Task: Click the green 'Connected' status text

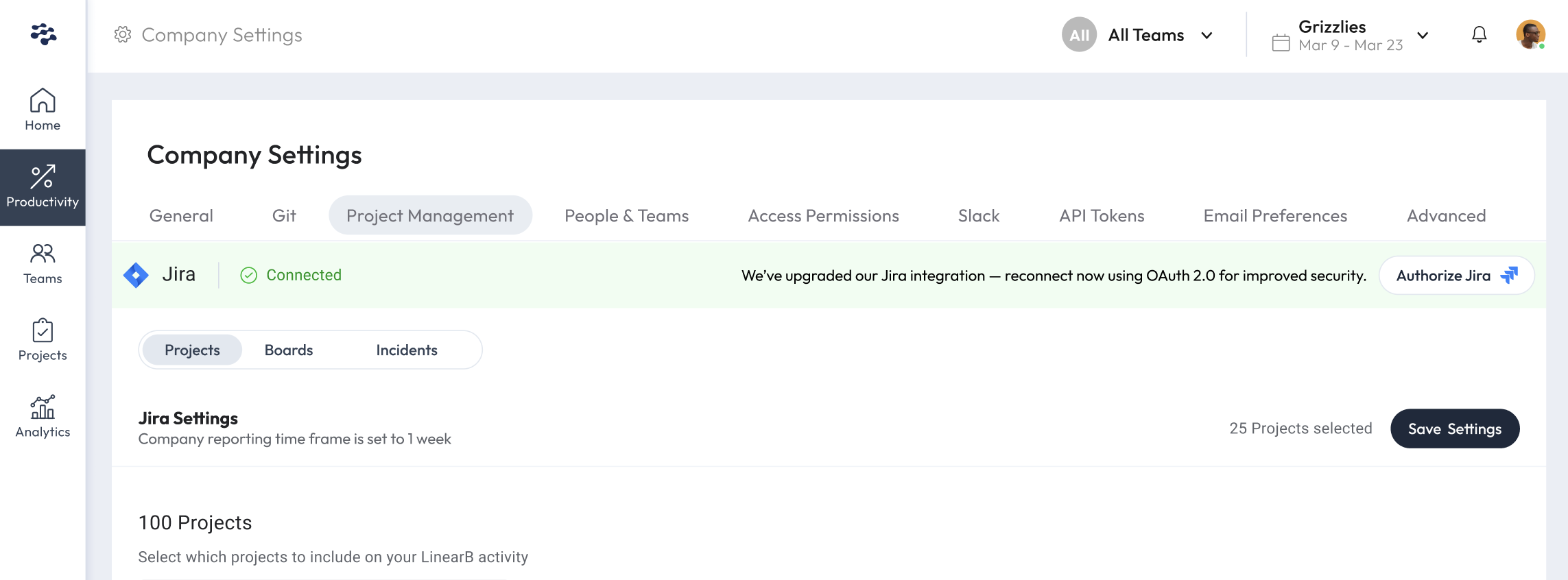Action: click(304, 276)
